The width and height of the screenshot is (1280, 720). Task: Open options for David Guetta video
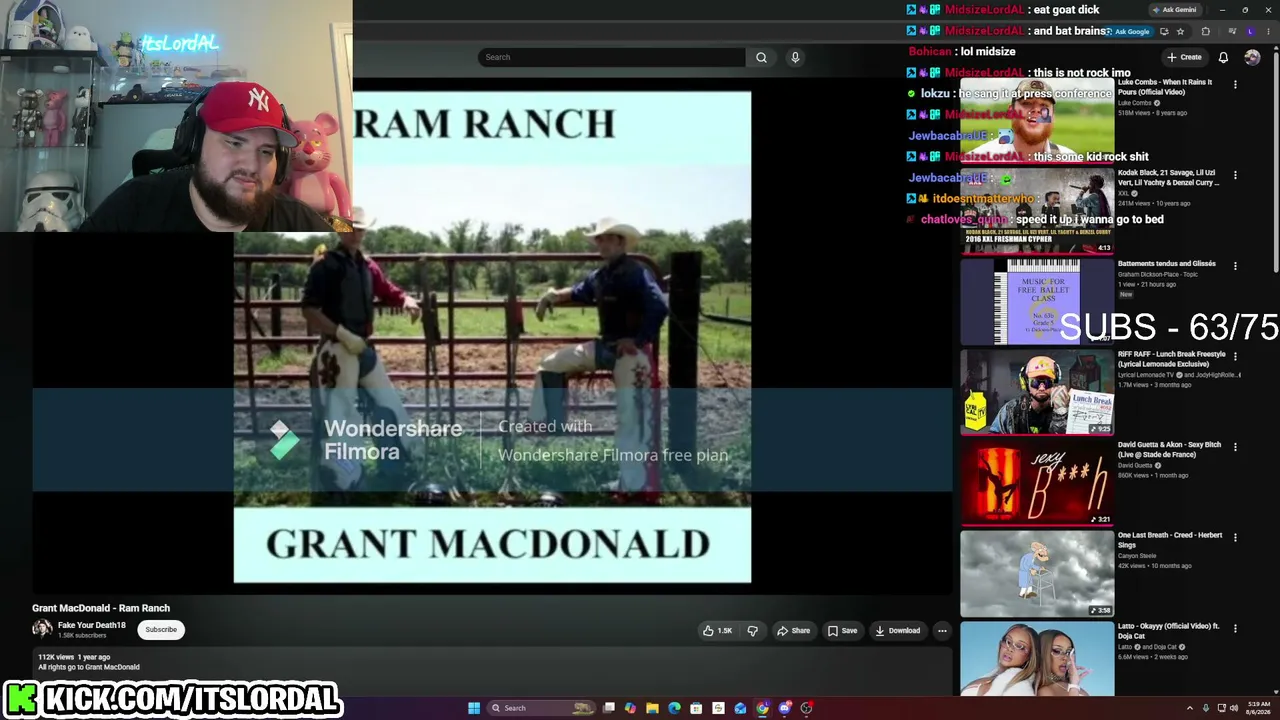pyautogui.click(x=1235, y=447)
